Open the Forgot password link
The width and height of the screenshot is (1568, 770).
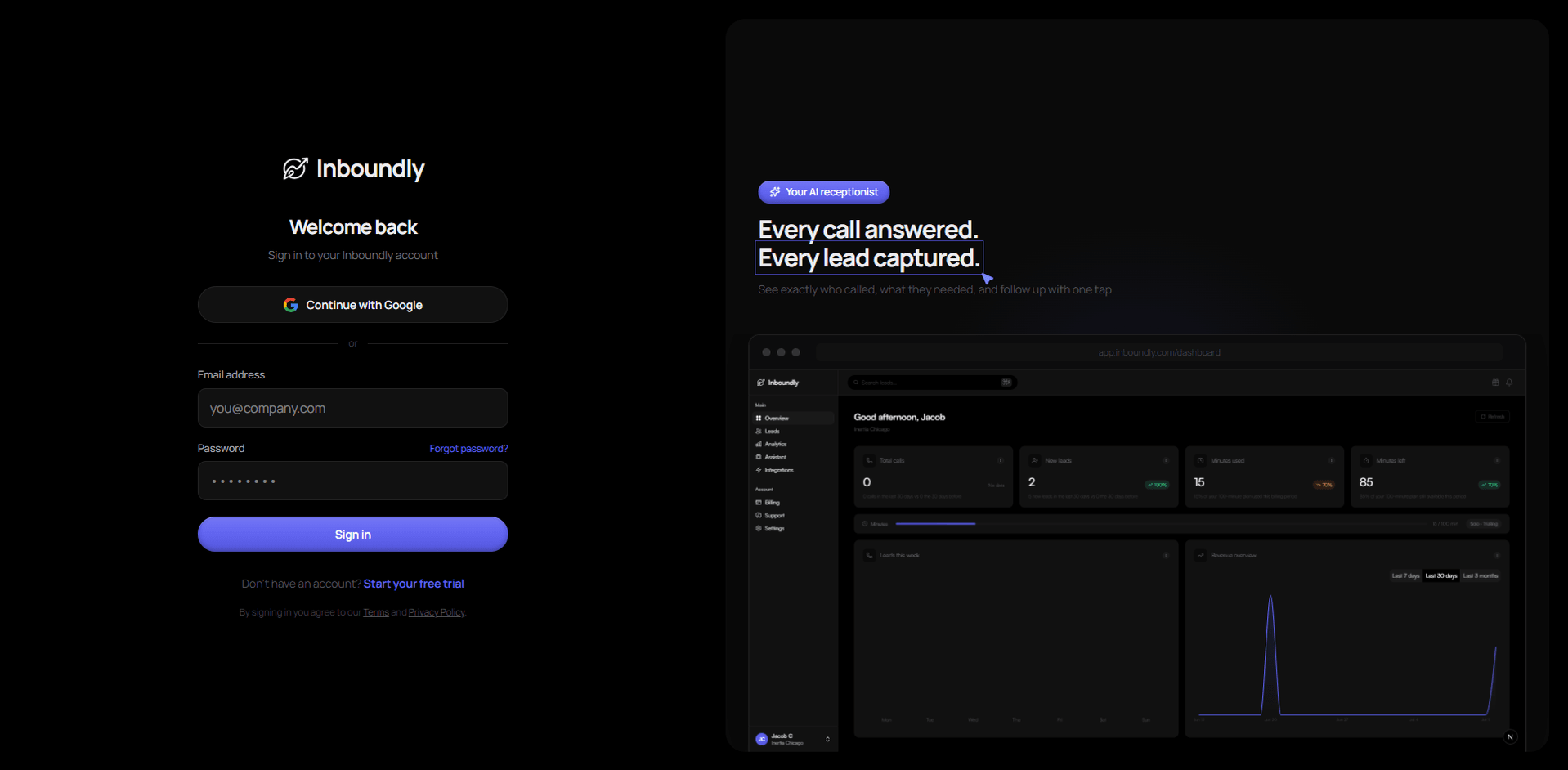[x=468, y=449]
